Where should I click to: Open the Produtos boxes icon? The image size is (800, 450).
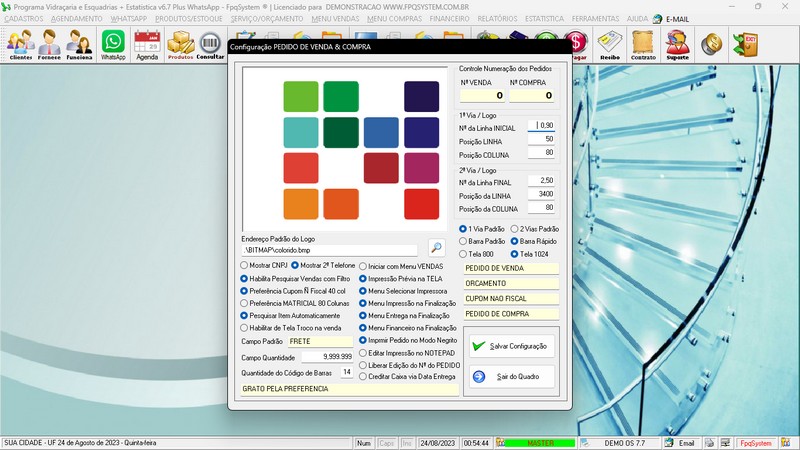[x=180, y=44]
